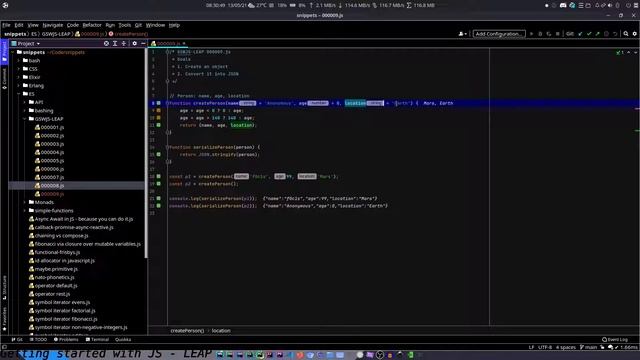This screenshot has width=640, height=360.
Task: Click the Git push arrow icon
Action: (598, 34)
